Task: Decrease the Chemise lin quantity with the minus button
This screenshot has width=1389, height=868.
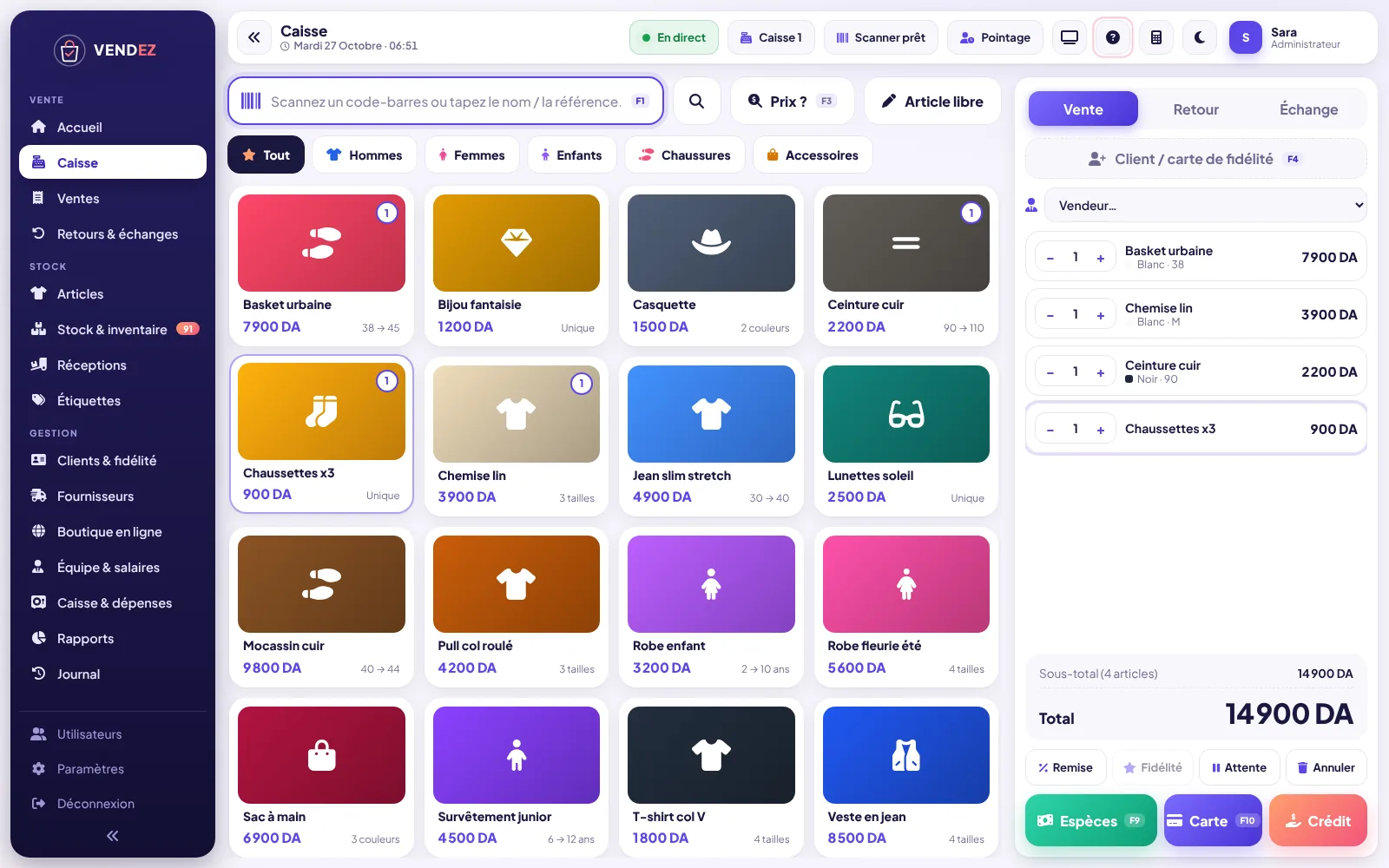Action: [1050, 315]
